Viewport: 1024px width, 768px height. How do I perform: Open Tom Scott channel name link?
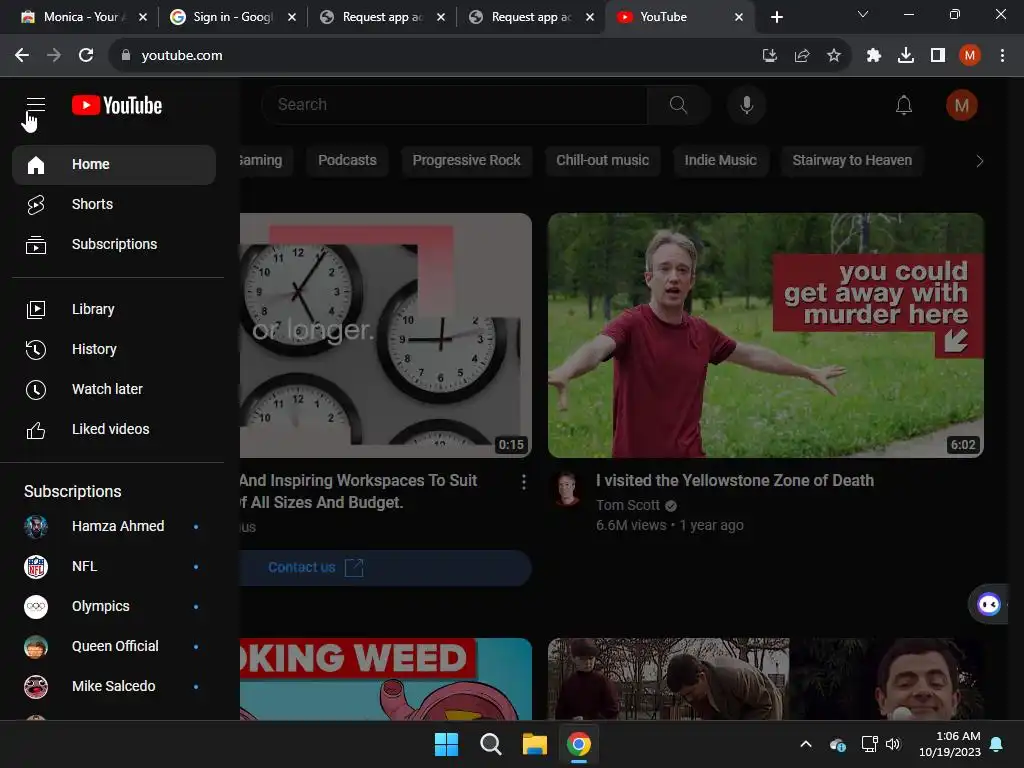628,505
